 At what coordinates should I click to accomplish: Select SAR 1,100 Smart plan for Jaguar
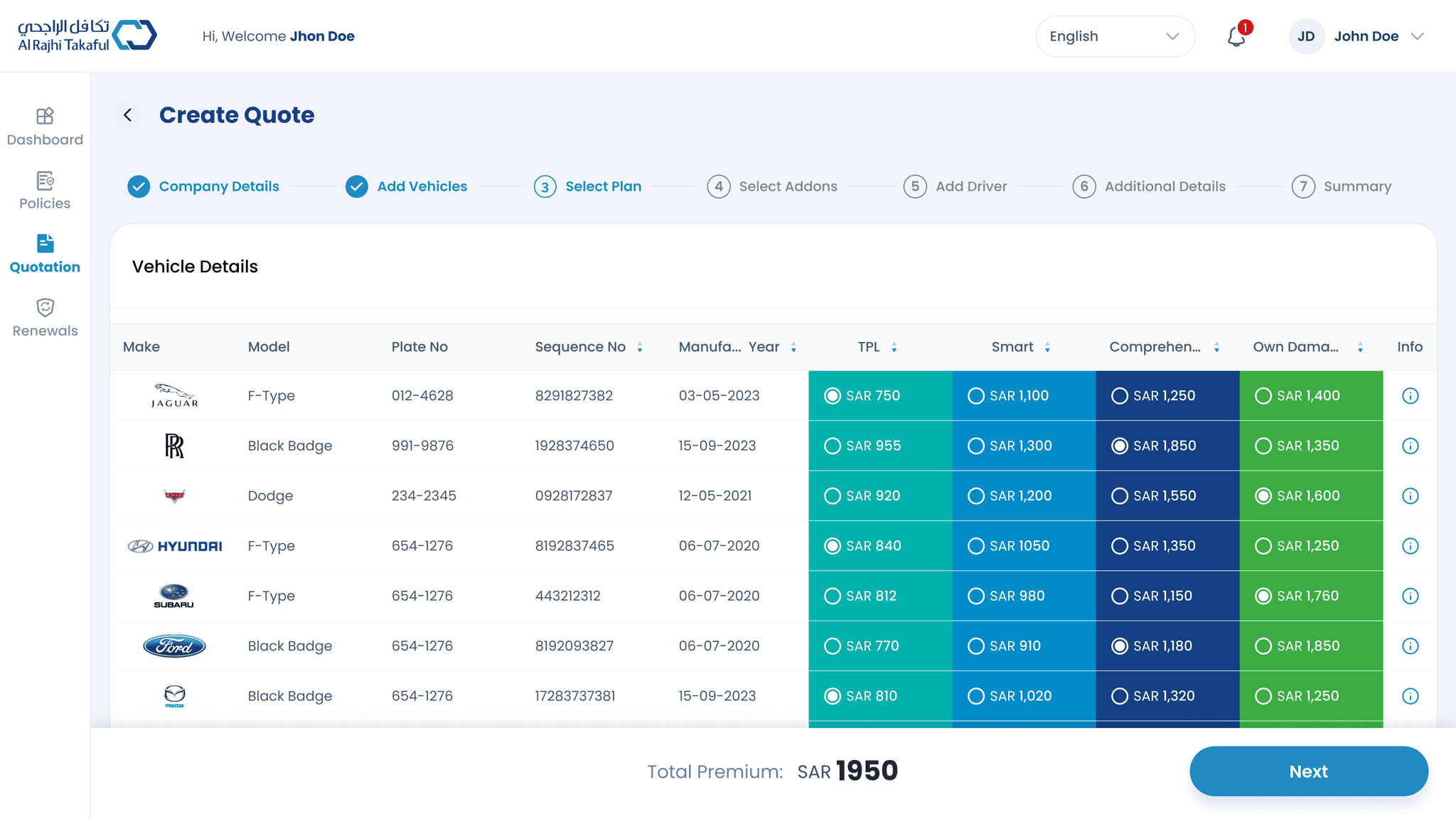pyautogui.click(x=976, y=396)
